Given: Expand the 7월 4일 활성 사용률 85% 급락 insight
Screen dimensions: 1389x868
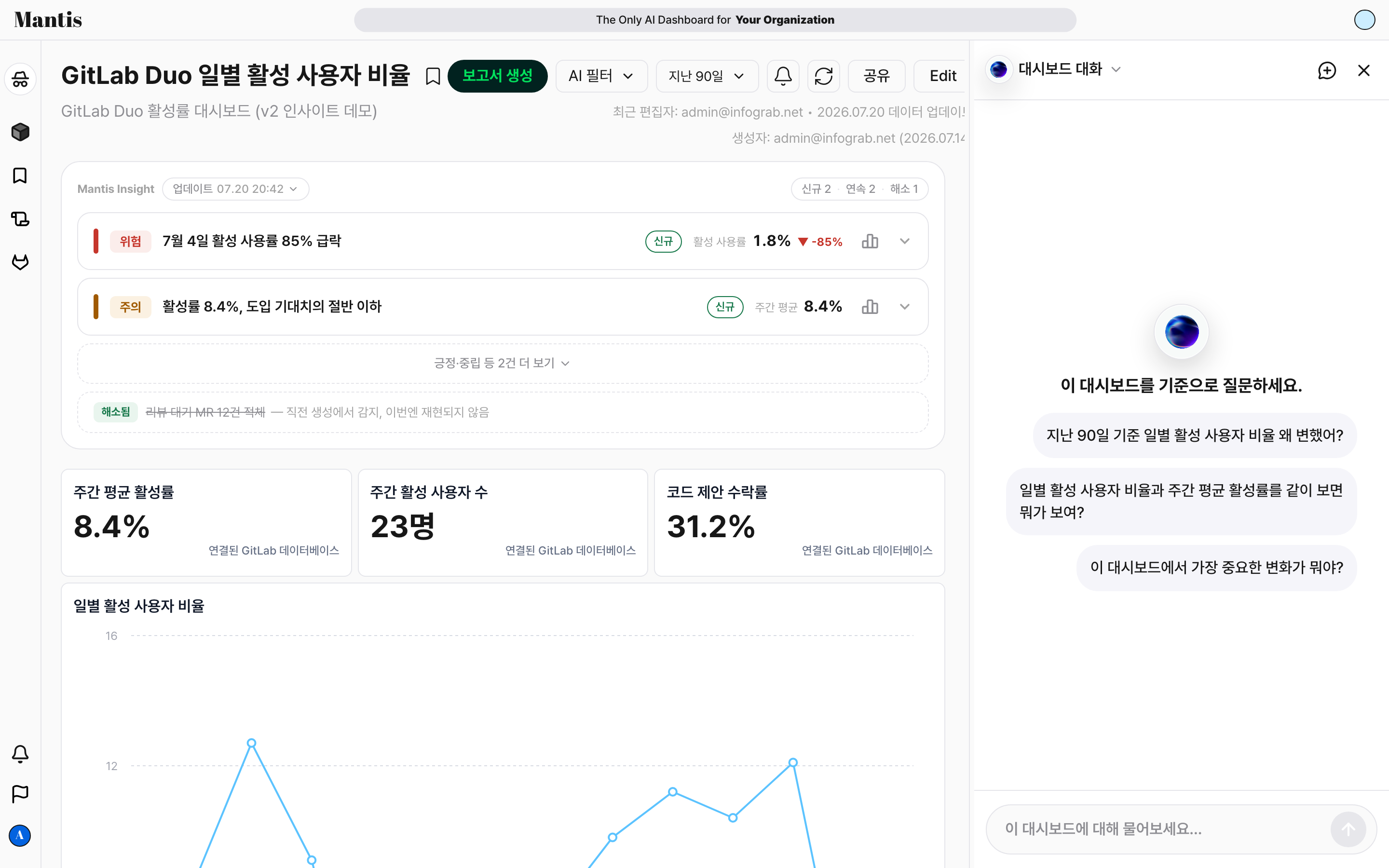Looking at the screenshot, I should point(905,241).
